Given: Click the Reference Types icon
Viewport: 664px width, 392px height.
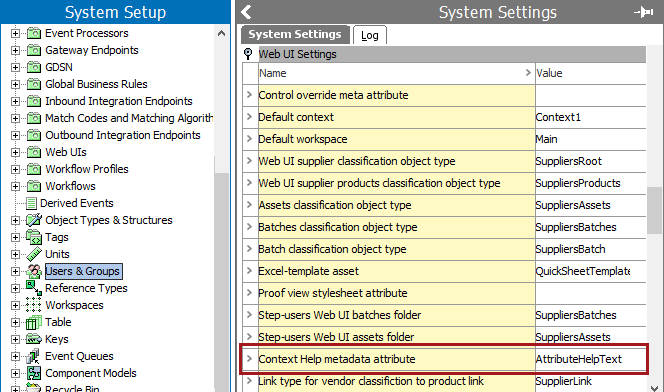Looking at the screenshot, I should (x=34, y=288).
